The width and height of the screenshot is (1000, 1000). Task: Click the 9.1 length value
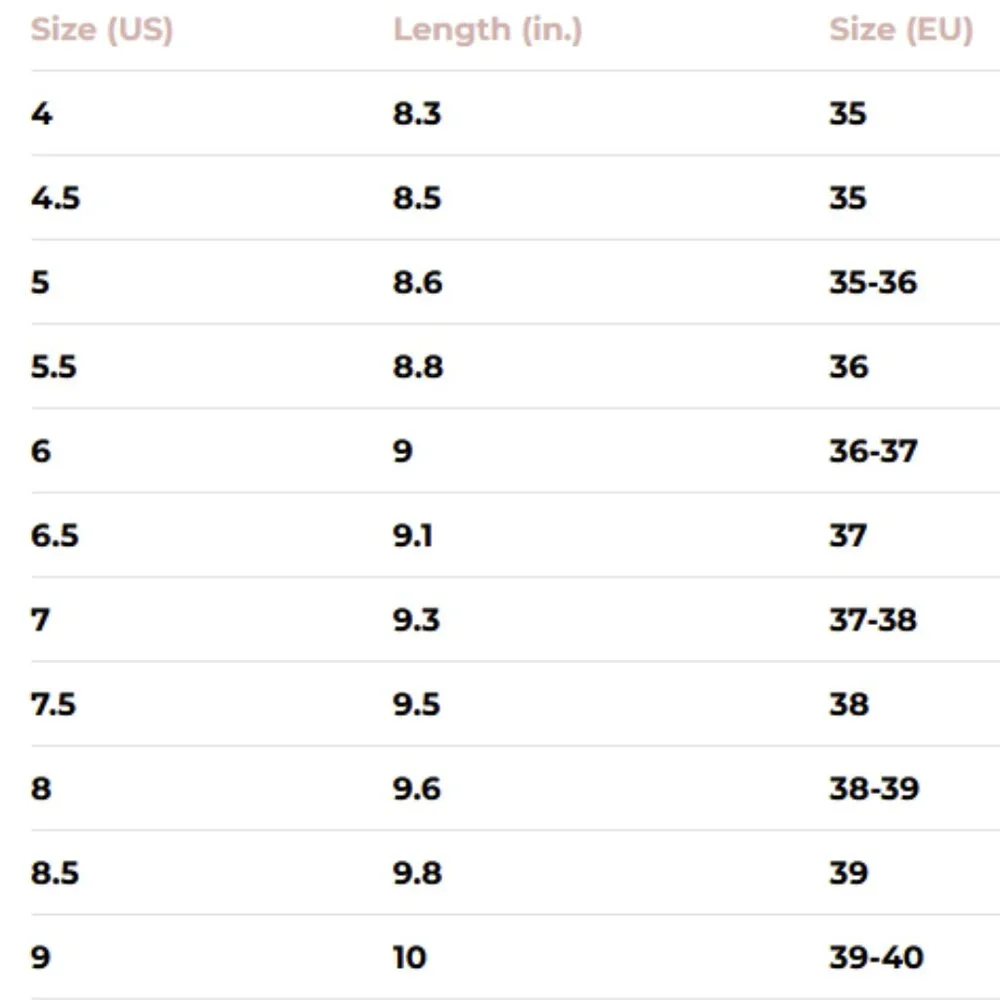(413, 535)
